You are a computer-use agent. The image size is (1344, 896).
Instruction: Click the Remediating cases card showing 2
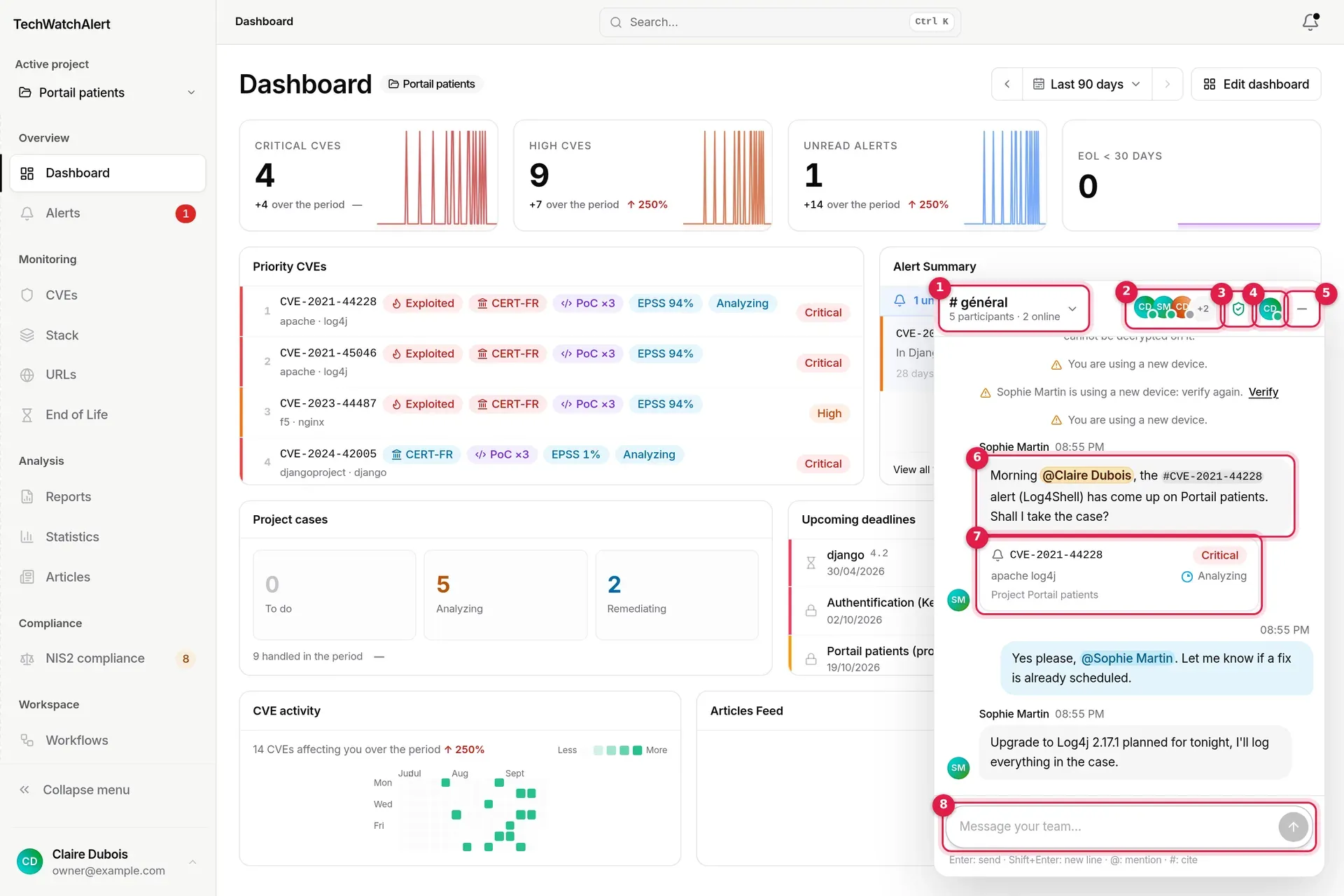pyautogui.click(x=677, y=595)
